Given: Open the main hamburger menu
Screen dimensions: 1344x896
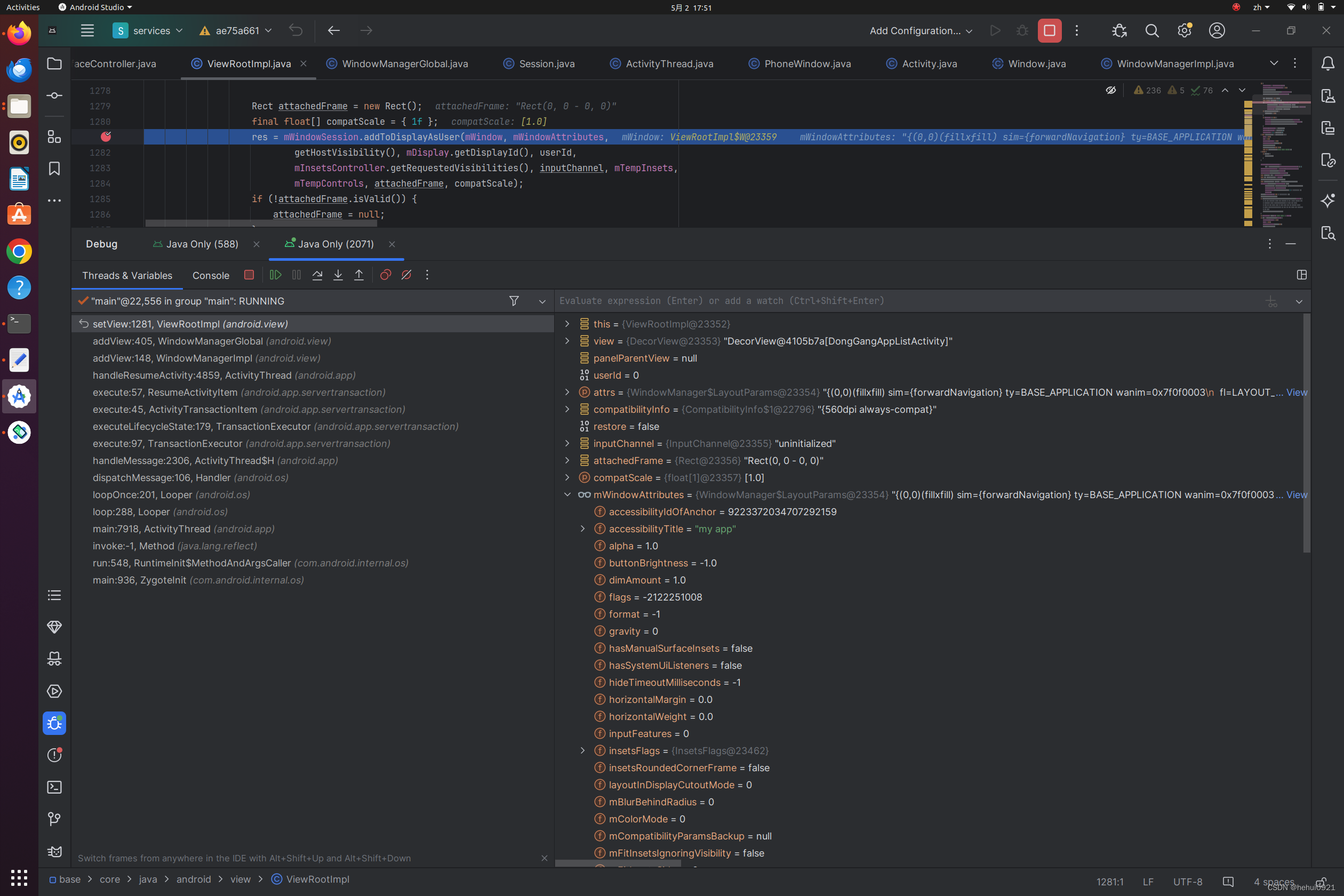Looking at the screenshot, I should (87, 30).
